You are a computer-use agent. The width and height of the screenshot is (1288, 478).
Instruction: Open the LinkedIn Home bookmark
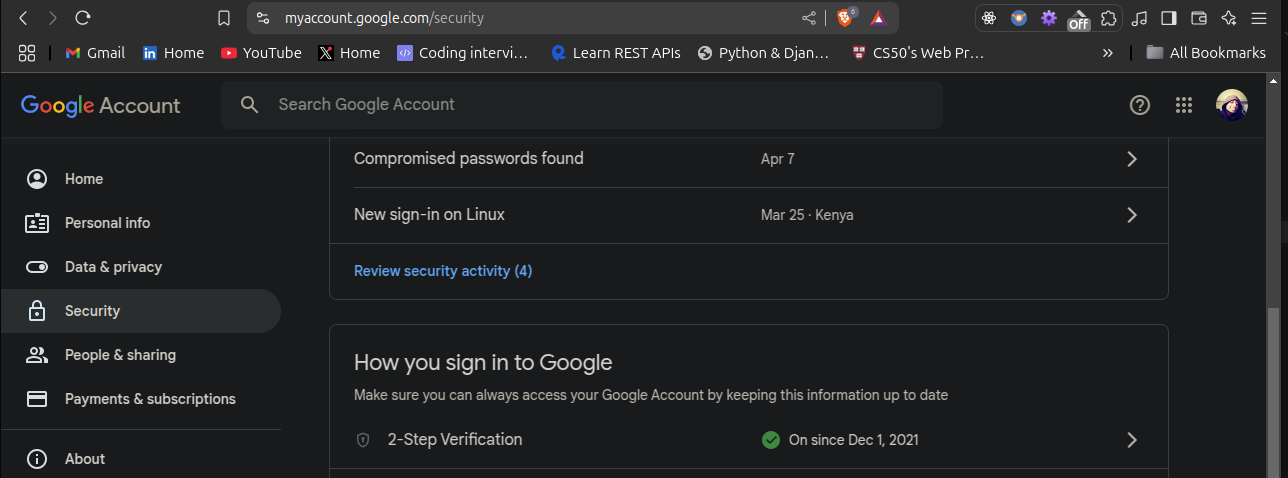[173, 53]
